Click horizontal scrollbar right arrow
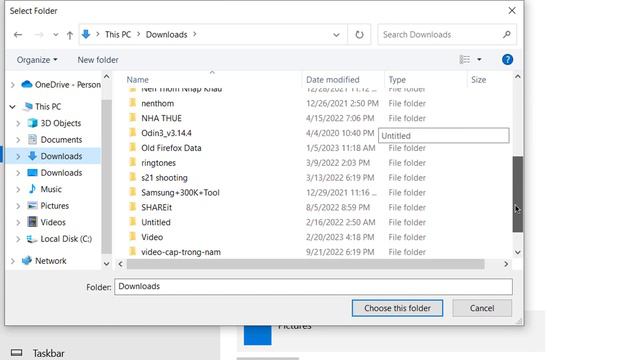 [x=506, y=264]
